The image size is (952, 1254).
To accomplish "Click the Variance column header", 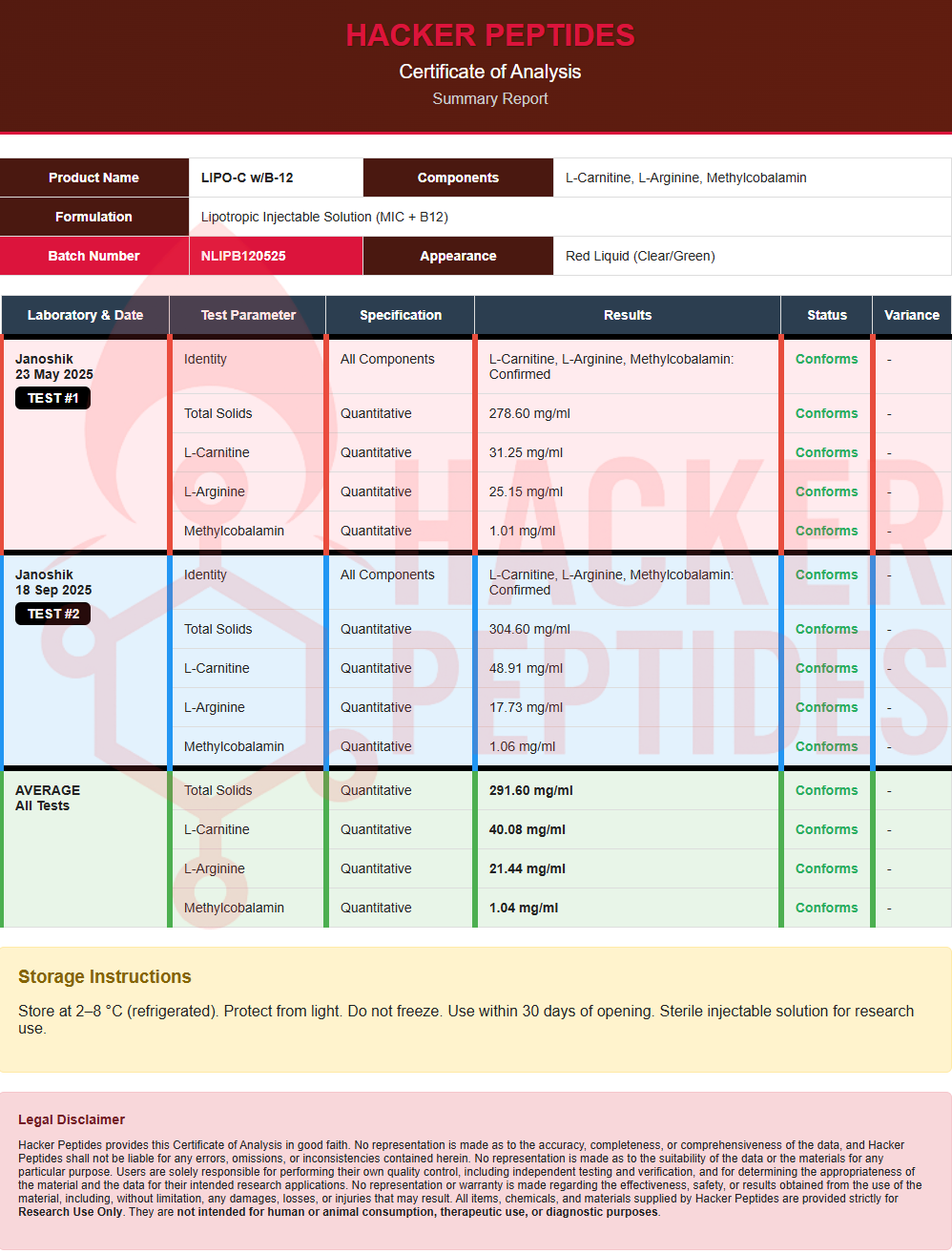I will click(x=912, y=315).
